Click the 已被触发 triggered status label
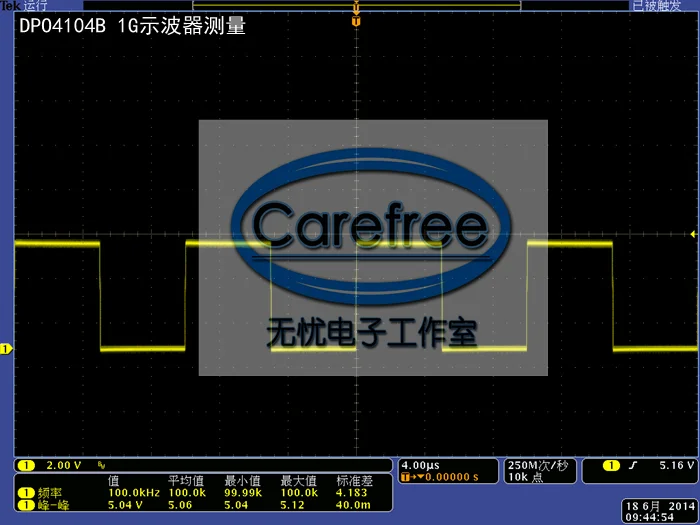This screenshot has height=525, width=700. [x=657, y=5]
